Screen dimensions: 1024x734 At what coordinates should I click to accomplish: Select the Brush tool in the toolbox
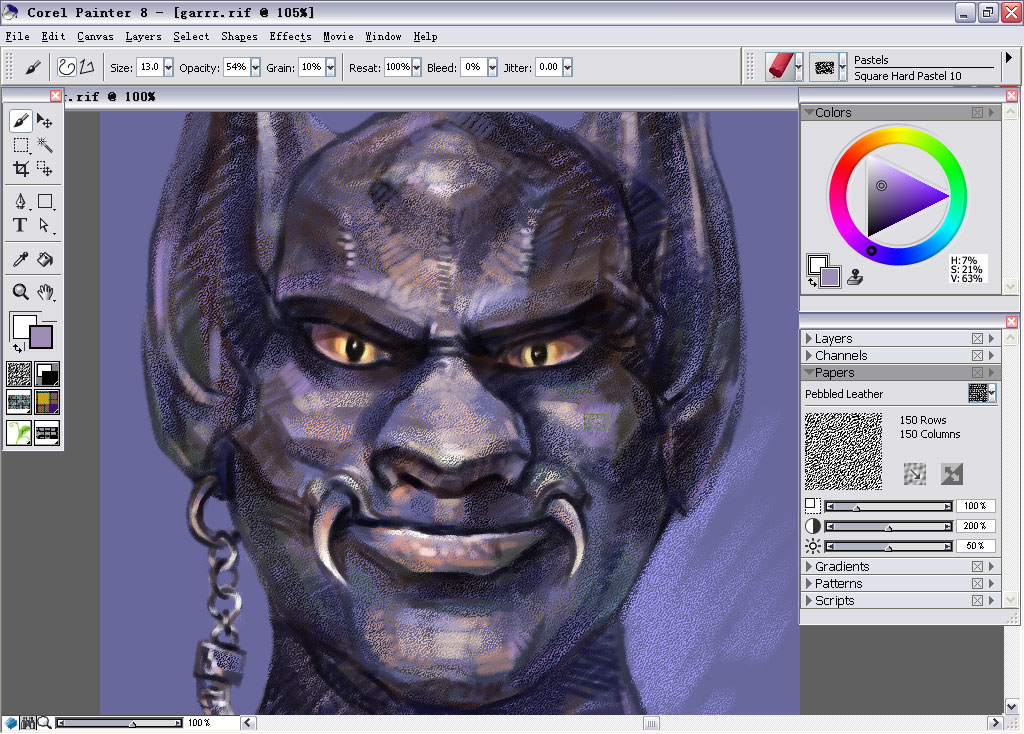pyautogui.click(x=20, y=121)
